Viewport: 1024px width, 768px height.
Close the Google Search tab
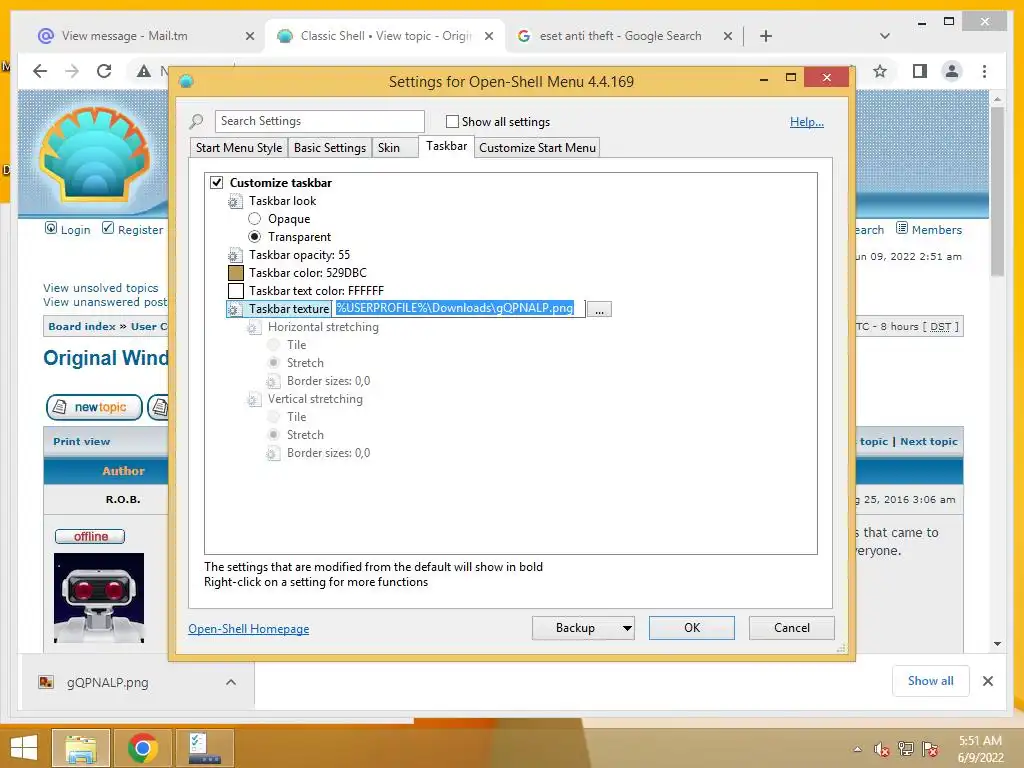728,36
